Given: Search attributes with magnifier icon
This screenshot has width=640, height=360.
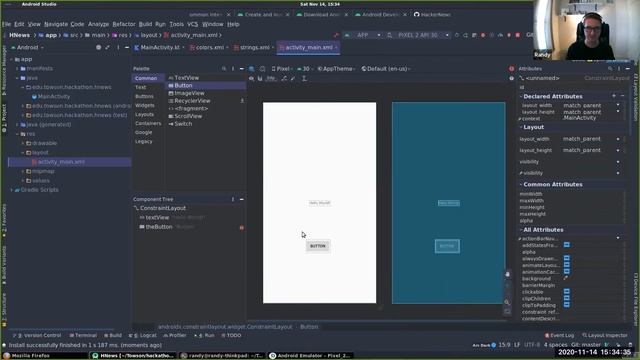Looking at the screenshot, I should pos(610,69).
